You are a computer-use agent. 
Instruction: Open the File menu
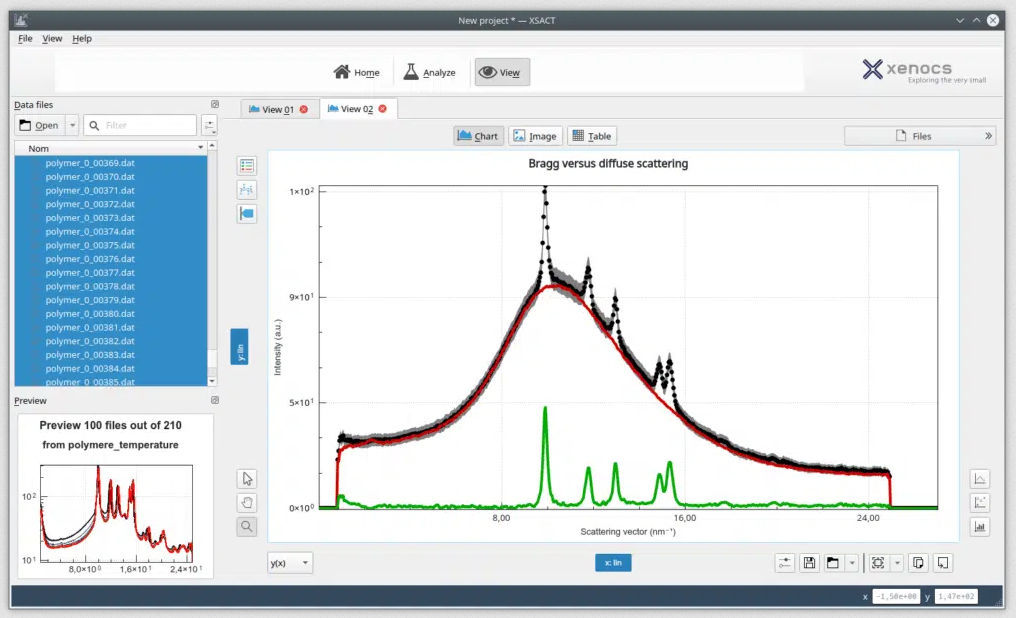(23, 38)
